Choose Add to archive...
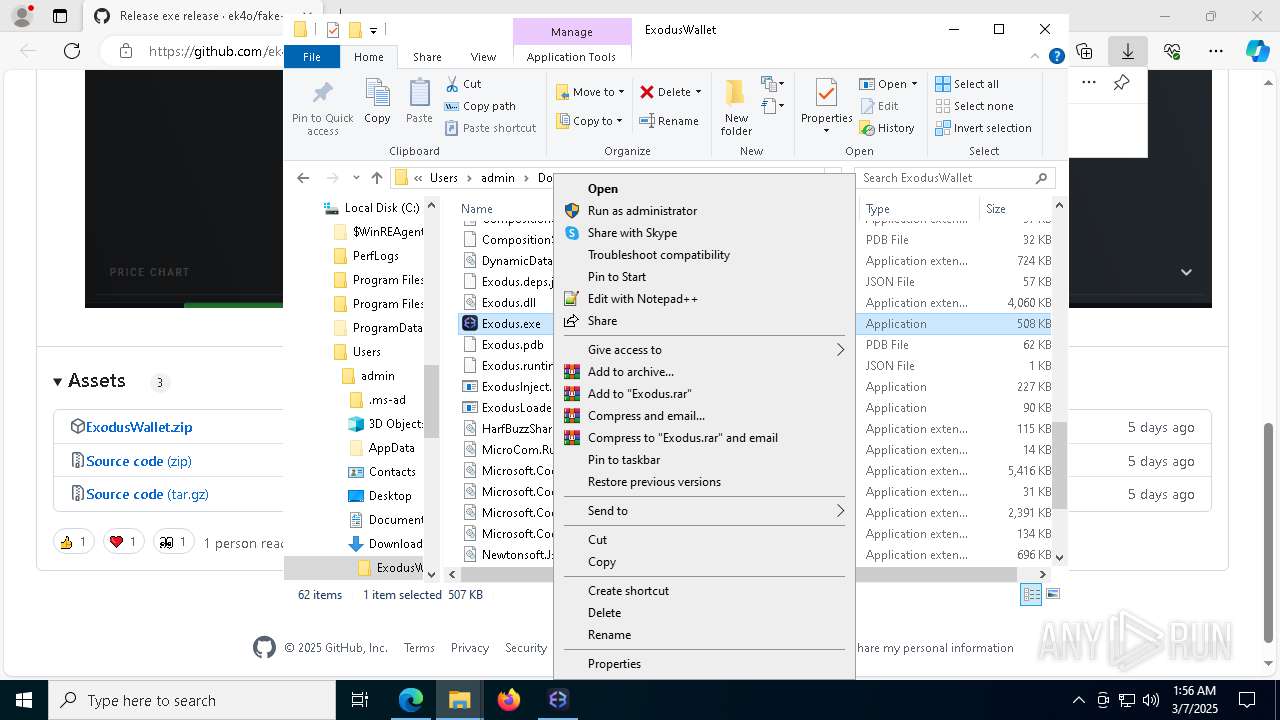Image resolution: width=1280 pixels, height=720 pixels. click(703, 372)
